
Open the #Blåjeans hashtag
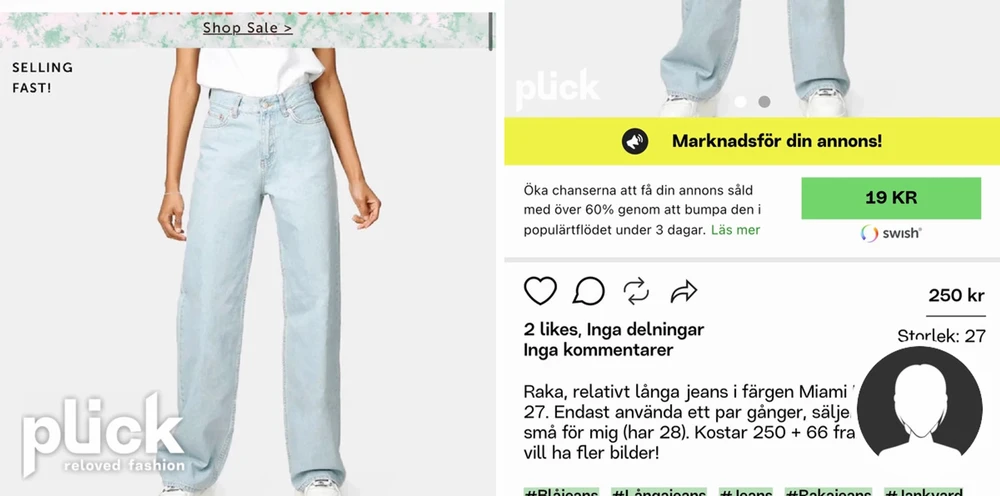tap(561, 492)
